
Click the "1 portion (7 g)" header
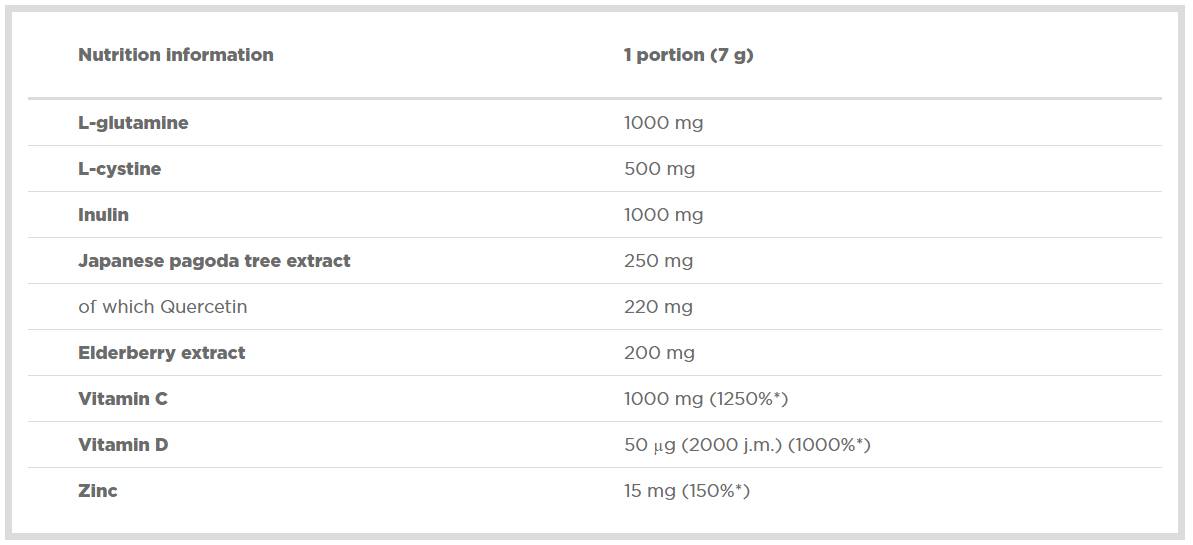pos(688,55)
